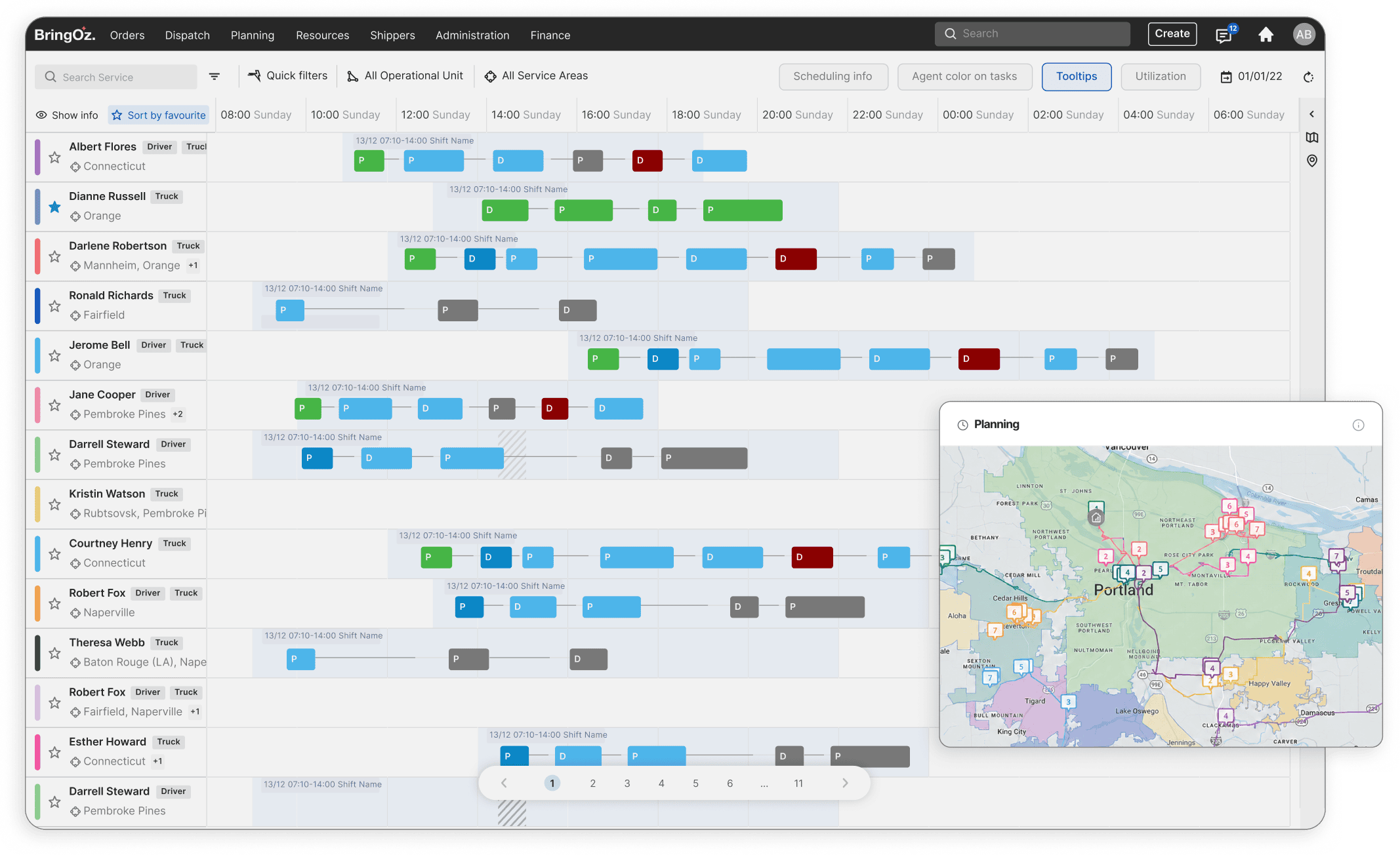
Task: Select the long green P task in Dianne Russell row
Action: coord(743,210)
